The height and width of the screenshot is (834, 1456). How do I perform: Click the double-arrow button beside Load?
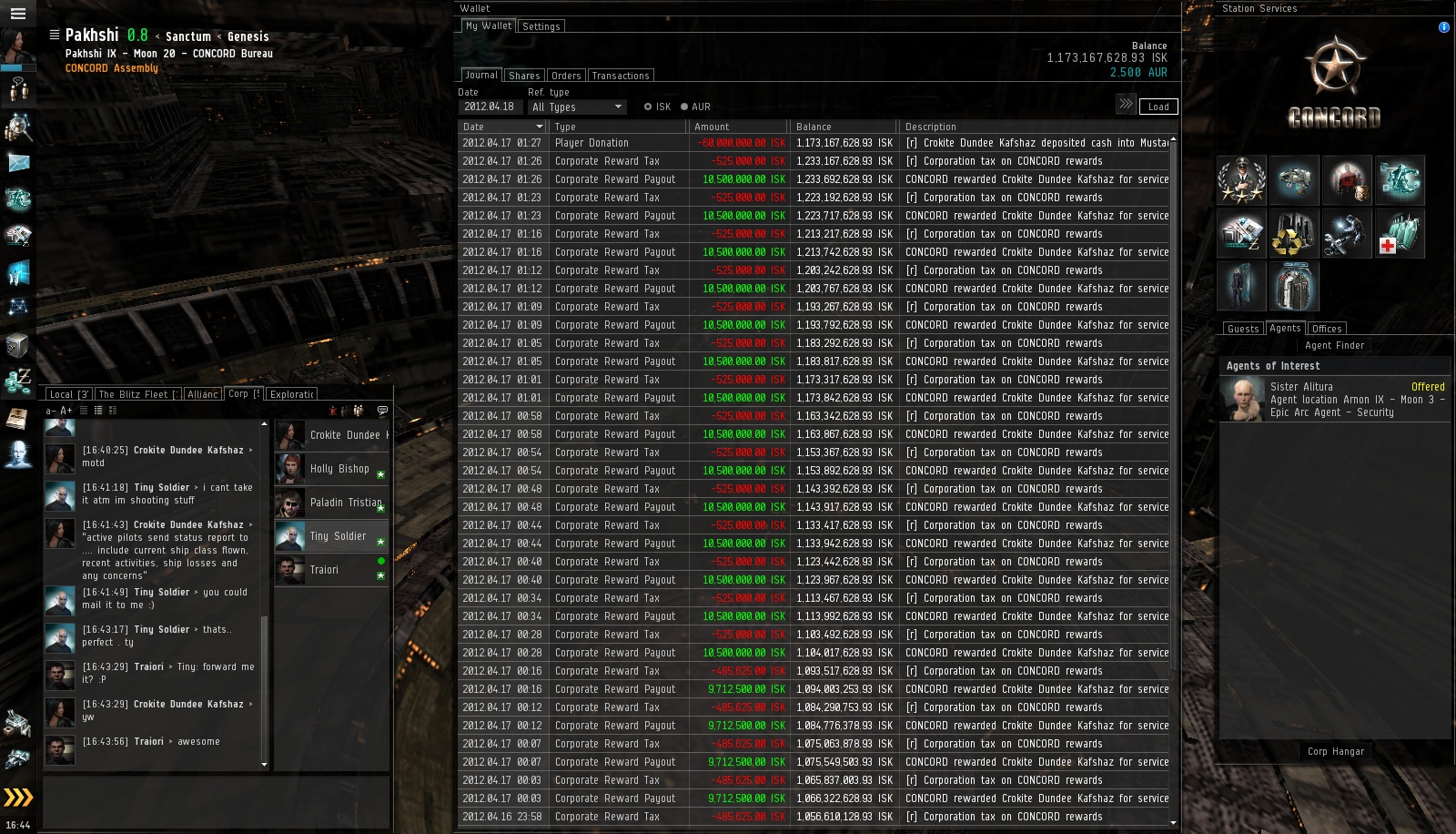point(1126,104)
